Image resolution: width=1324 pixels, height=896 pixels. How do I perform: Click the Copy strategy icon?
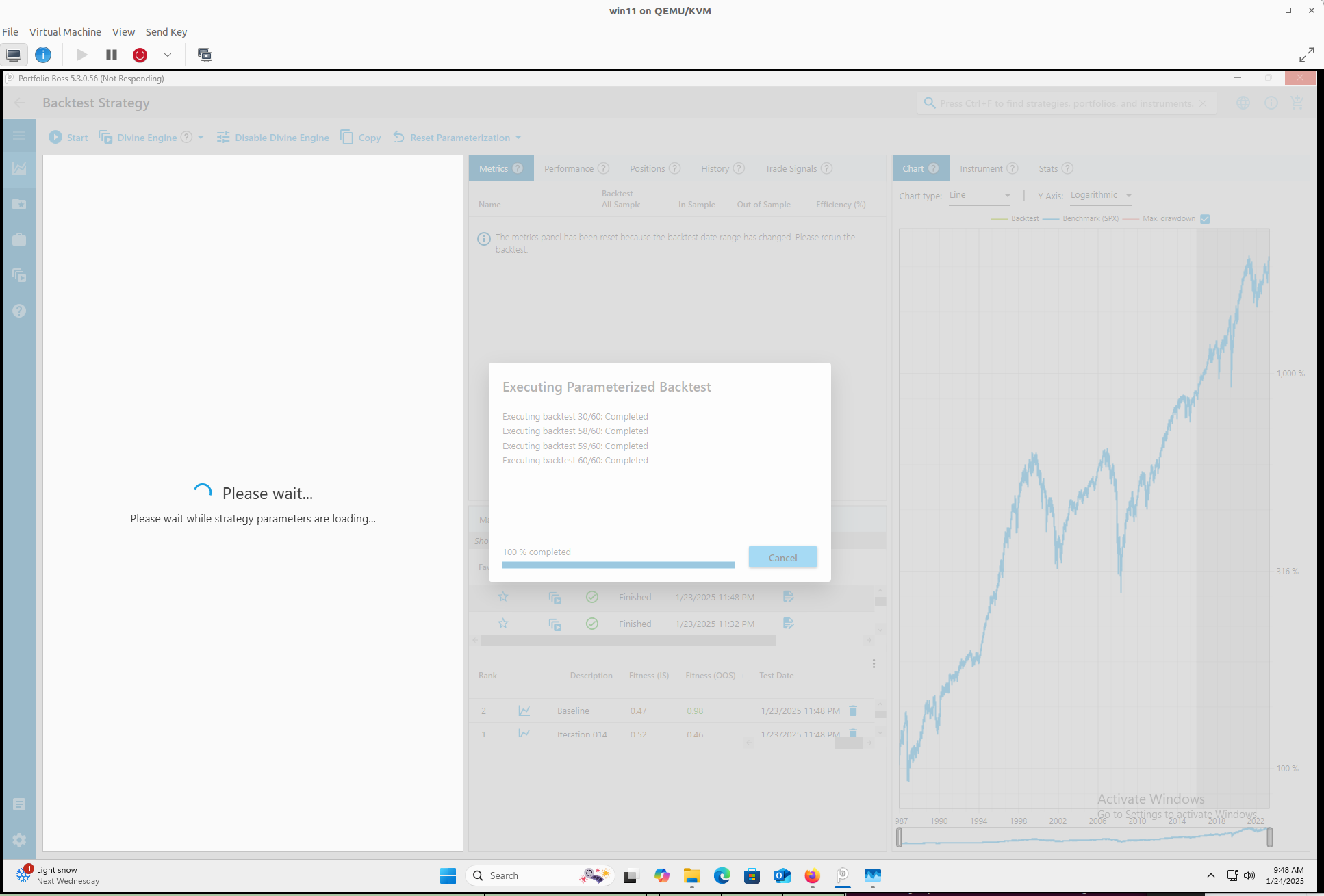347,138
